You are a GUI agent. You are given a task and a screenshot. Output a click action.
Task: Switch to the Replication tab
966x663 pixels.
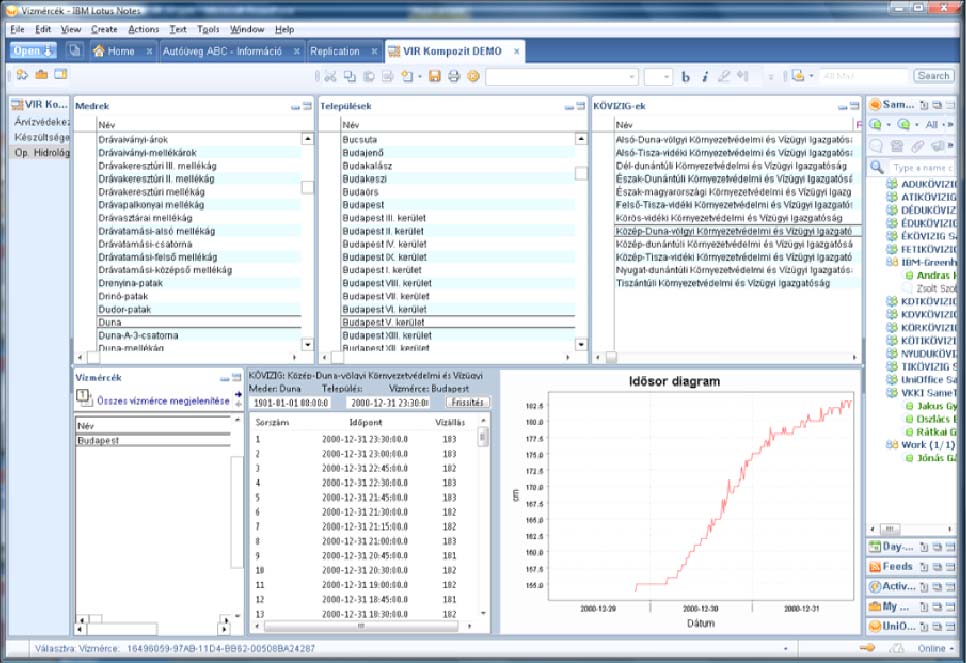[335, 51]
